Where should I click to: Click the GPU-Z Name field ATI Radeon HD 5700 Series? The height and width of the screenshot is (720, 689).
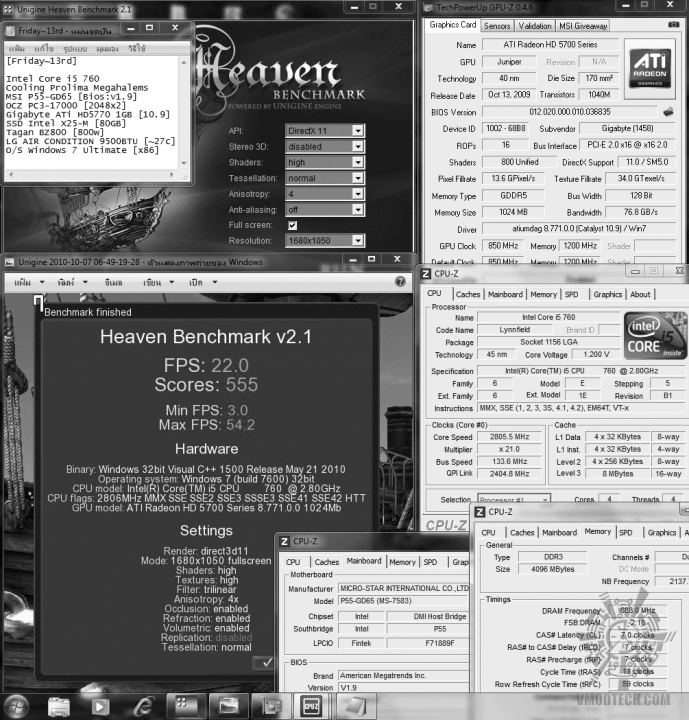pyautogui.click(x=550, y=45)
